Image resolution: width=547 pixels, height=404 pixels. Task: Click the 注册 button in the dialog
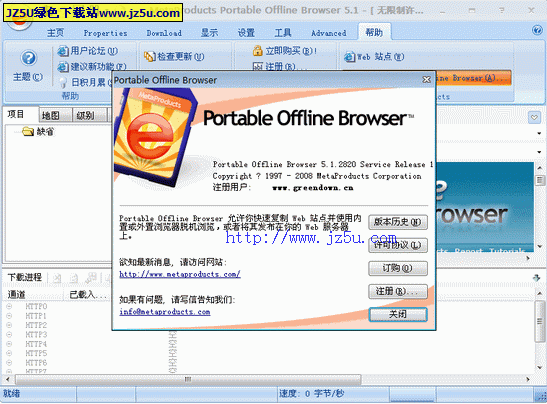pyautogui.click(x=398, y=291)
